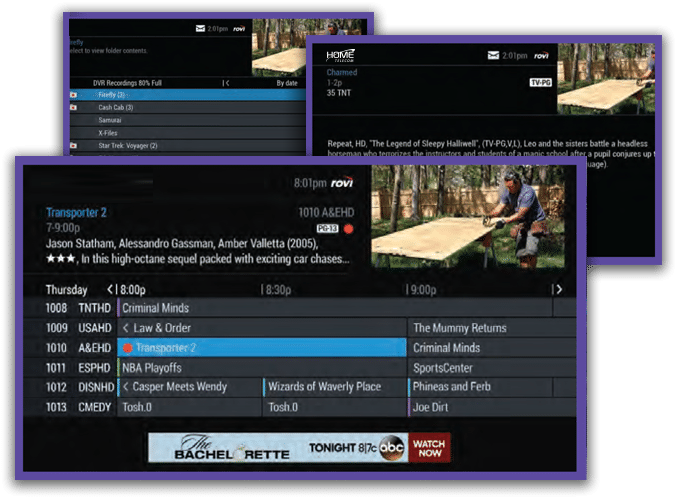This screenshot has height=498, width=677.
Task: Select X-Files recording in DVR window
Action: point(187,133)
